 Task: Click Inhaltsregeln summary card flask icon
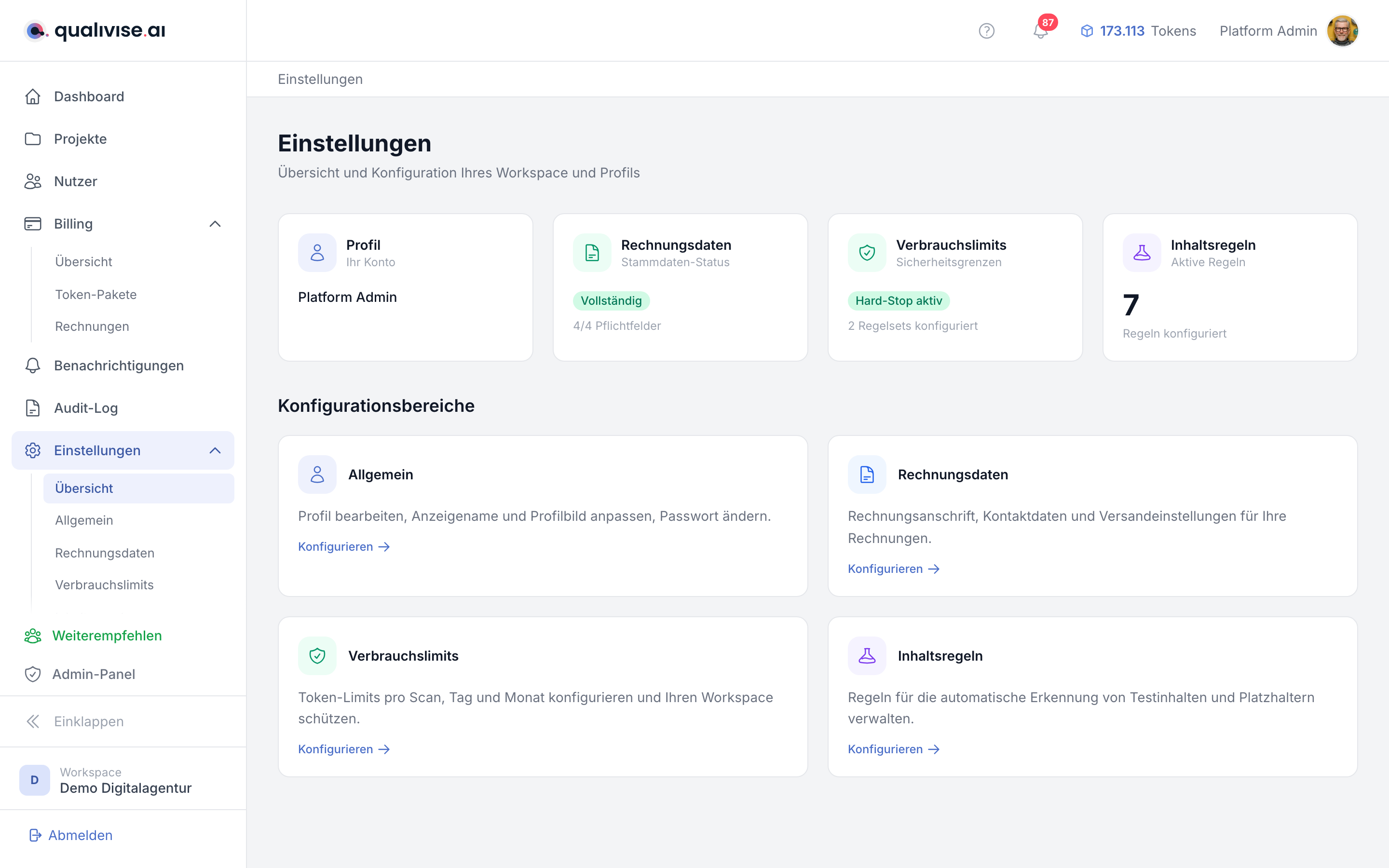pyautogui.click(x=1142, y=253)
